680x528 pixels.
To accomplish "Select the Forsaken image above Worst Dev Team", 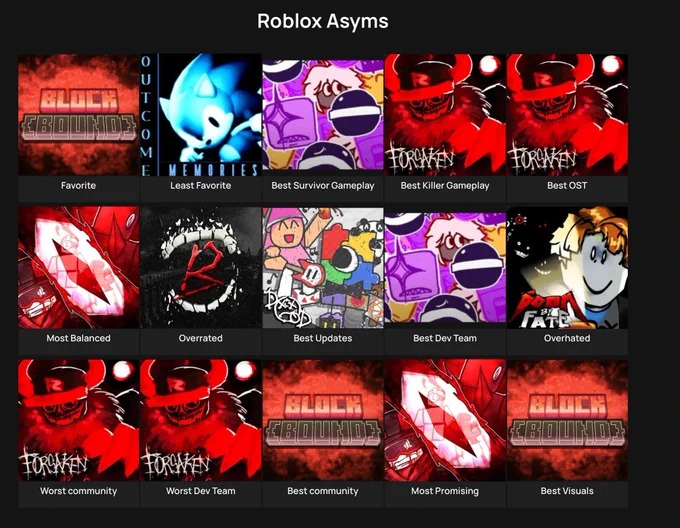I will [201, 420].
